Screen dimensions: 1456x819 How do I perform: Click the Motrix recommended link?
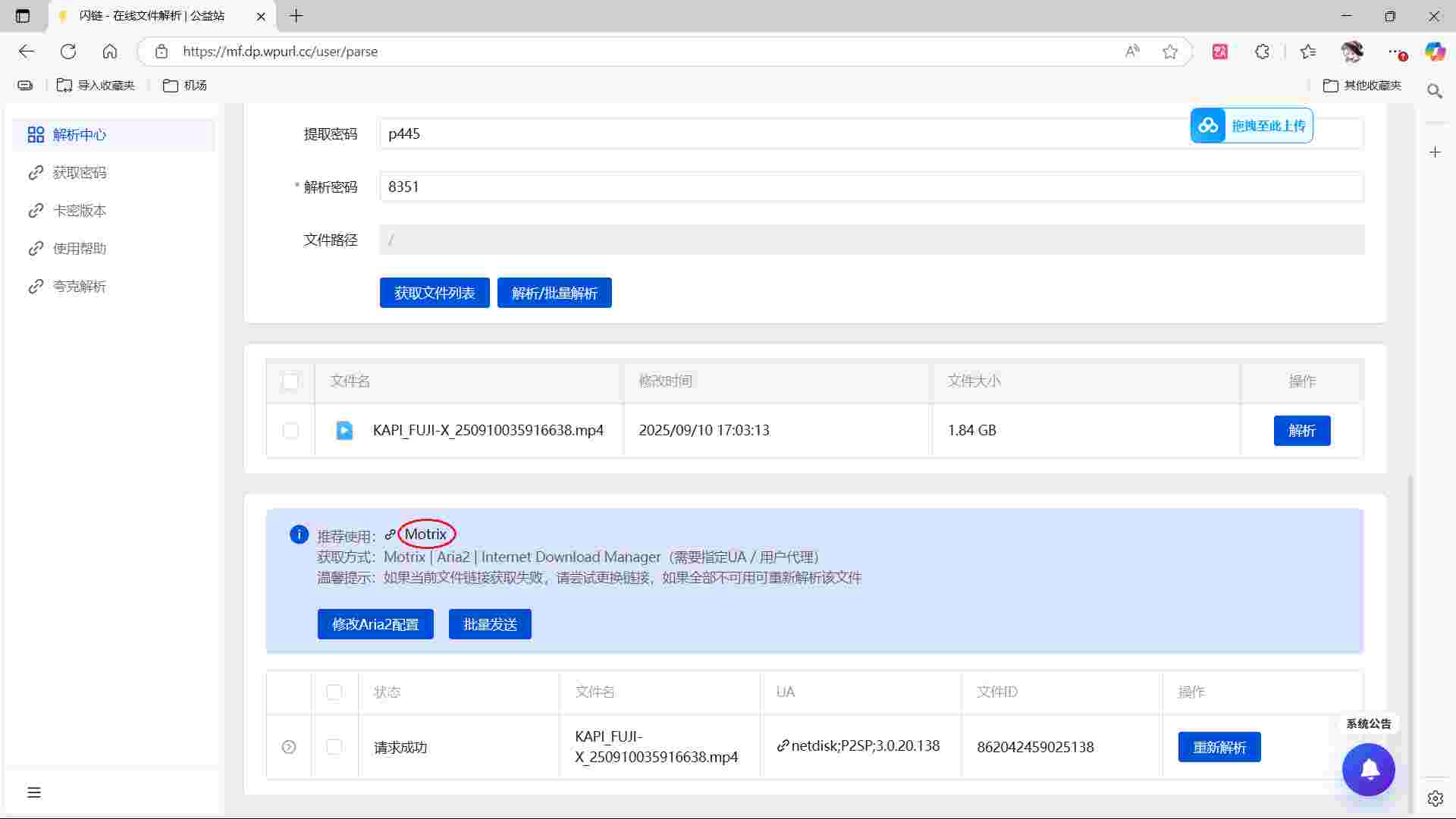click(425, 535)
